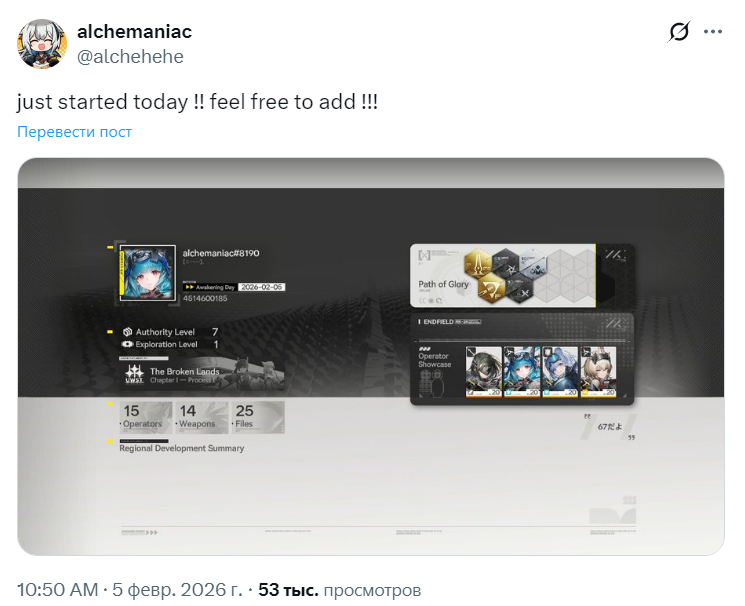Open the 15 Operators tile
The image size is (745, 606).
146,417
